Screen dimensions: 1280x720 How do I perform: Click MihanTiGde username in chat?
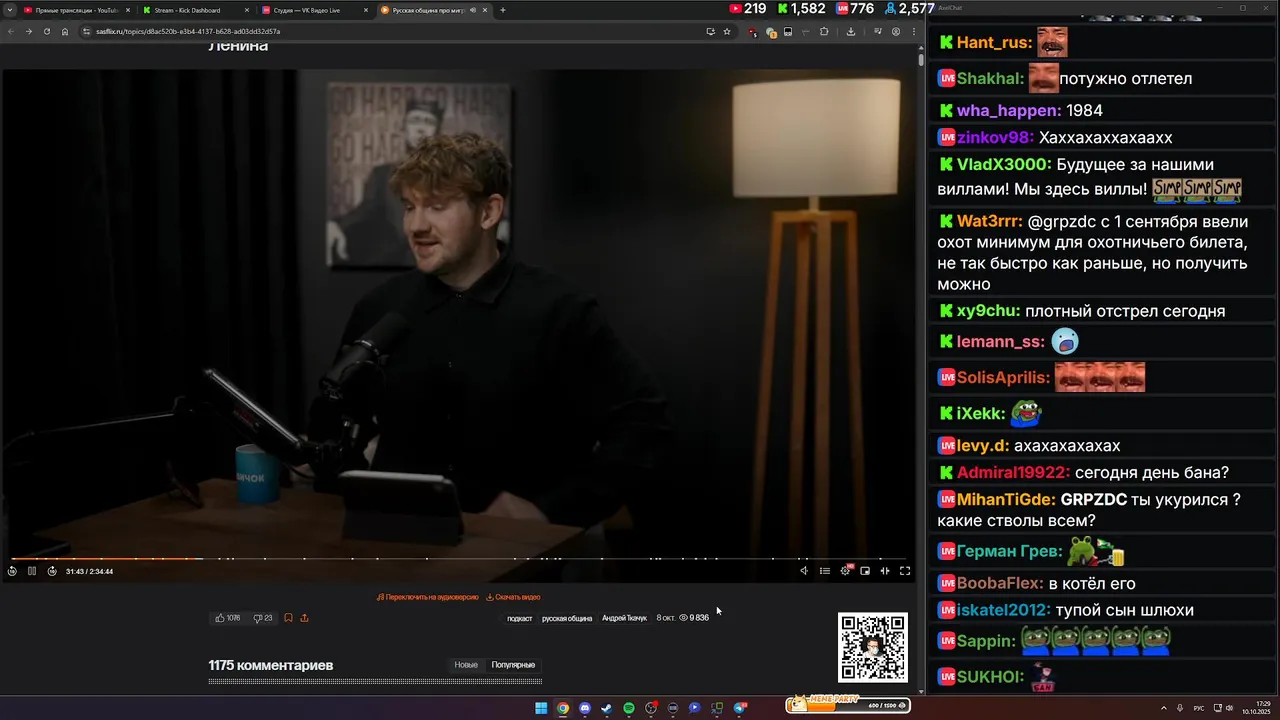coord(1006,499)
